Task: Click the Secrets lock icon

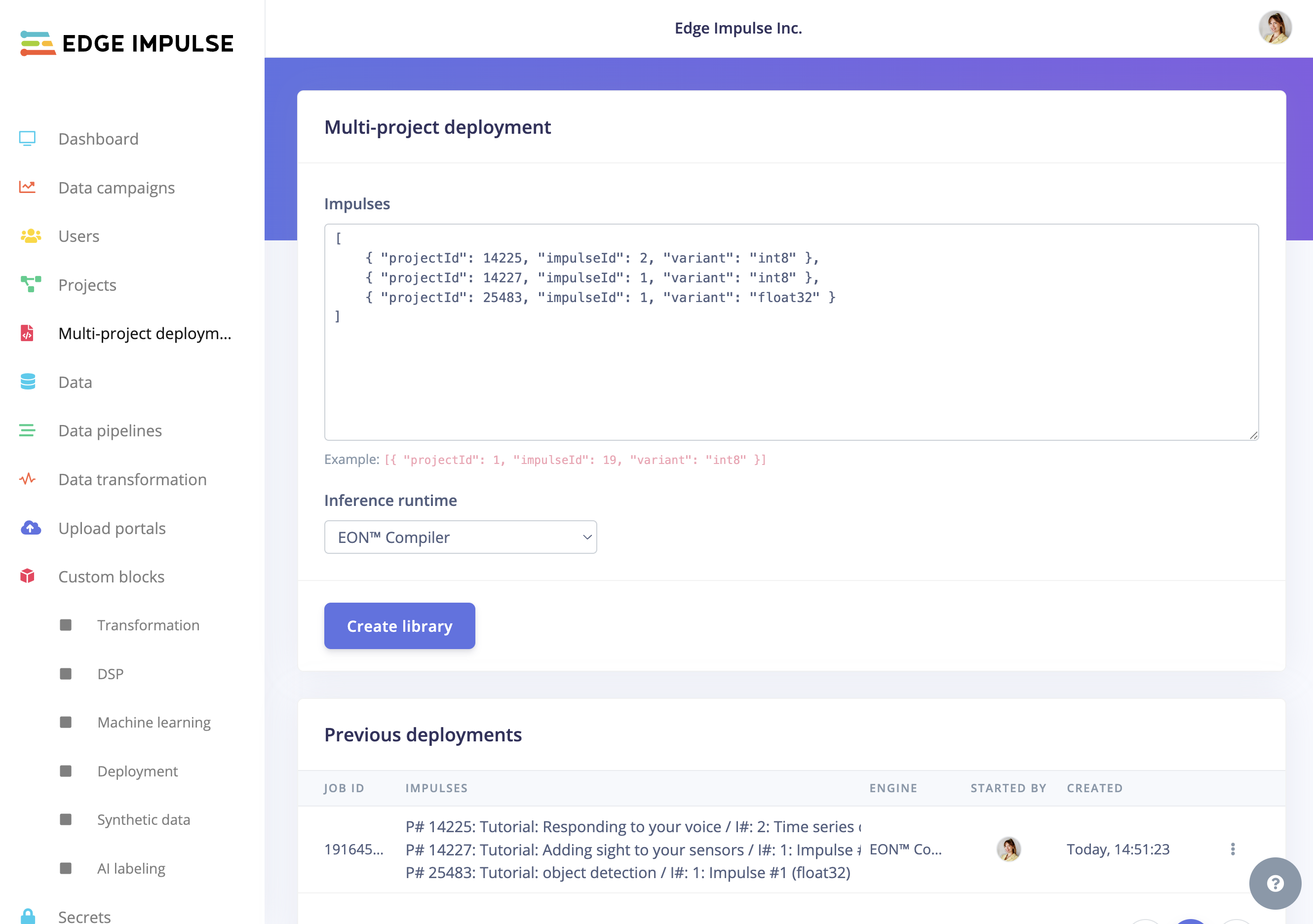Action: pos(28,916)
